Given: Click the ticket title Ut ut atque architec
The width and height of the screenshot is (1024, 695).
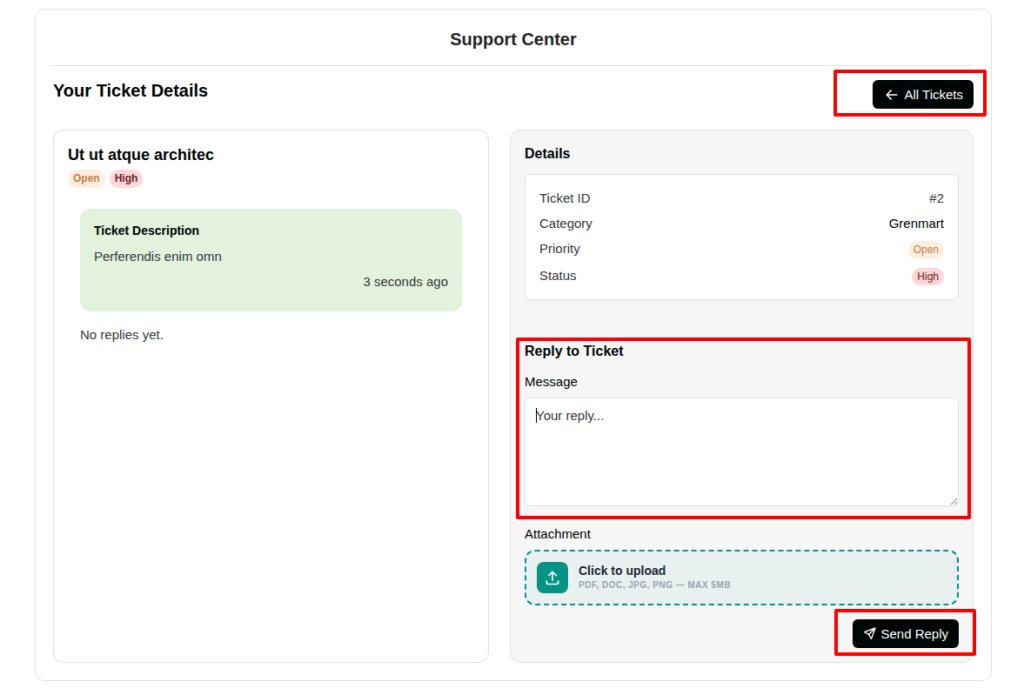Looking at the screenshot, I should click(x=140, y=155).
